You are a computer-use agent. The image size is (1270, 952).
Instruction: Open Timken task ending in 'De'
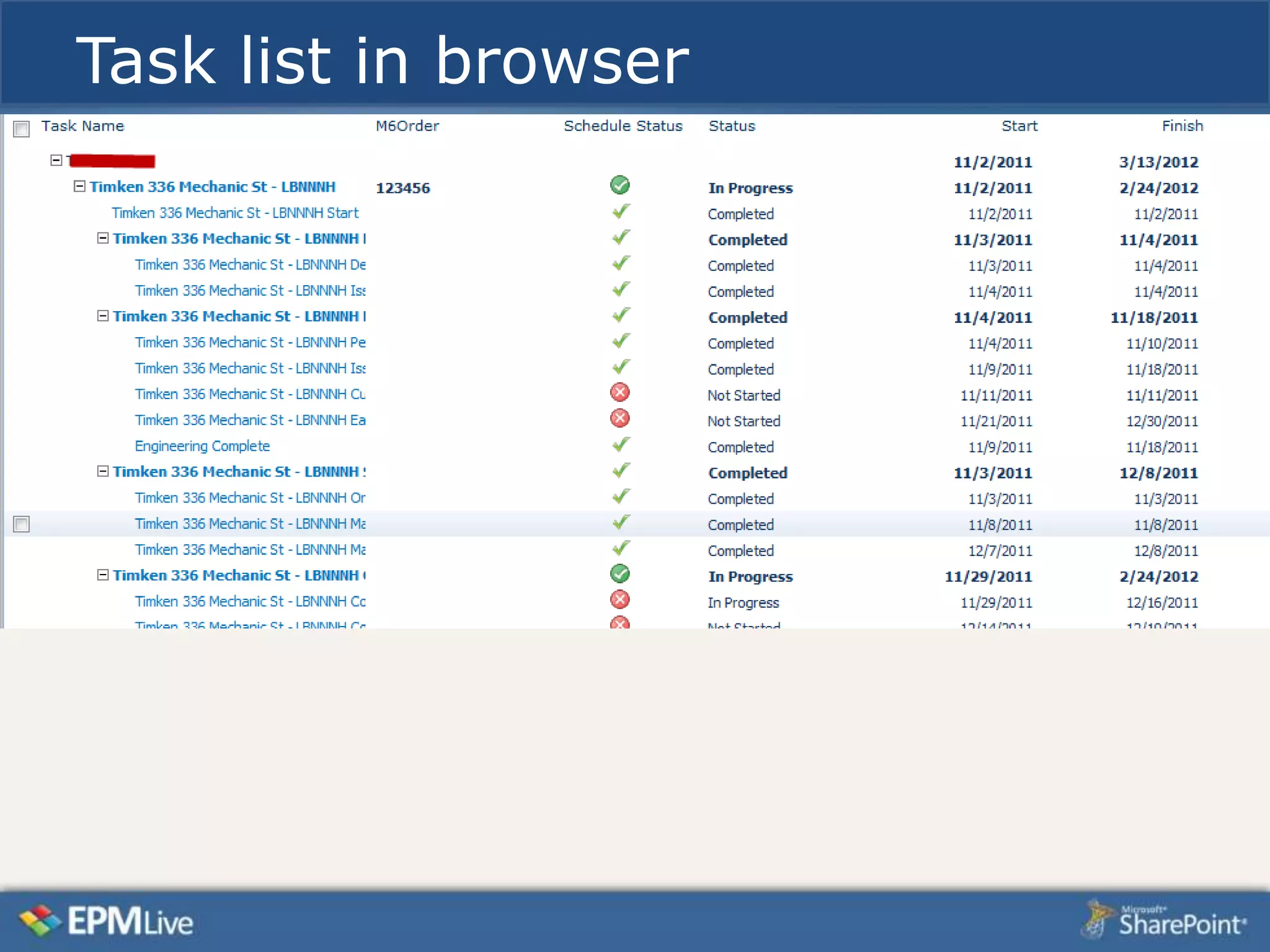250,265
